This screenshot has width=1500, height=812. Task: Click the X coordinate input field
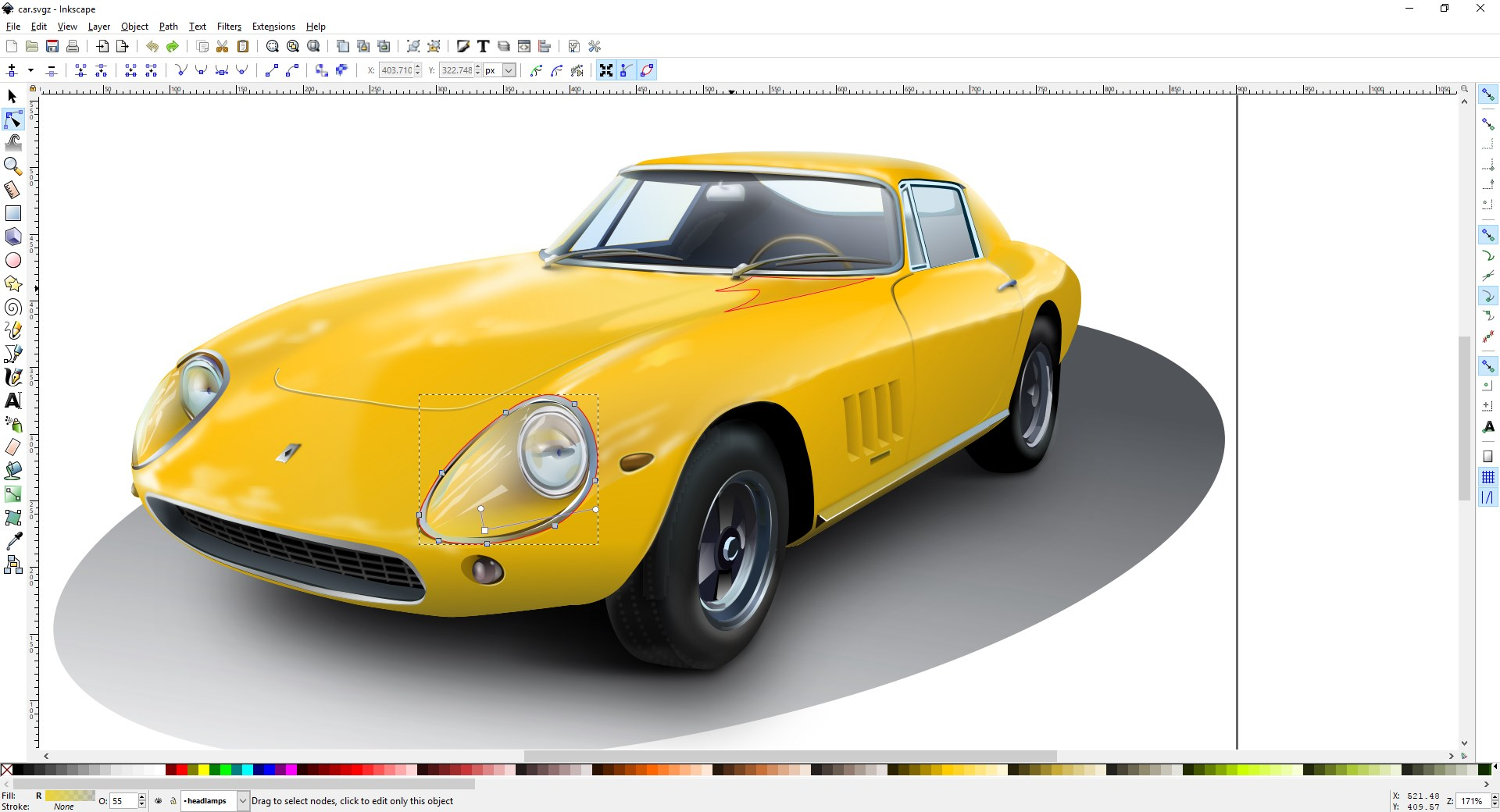tap(396, 70)
